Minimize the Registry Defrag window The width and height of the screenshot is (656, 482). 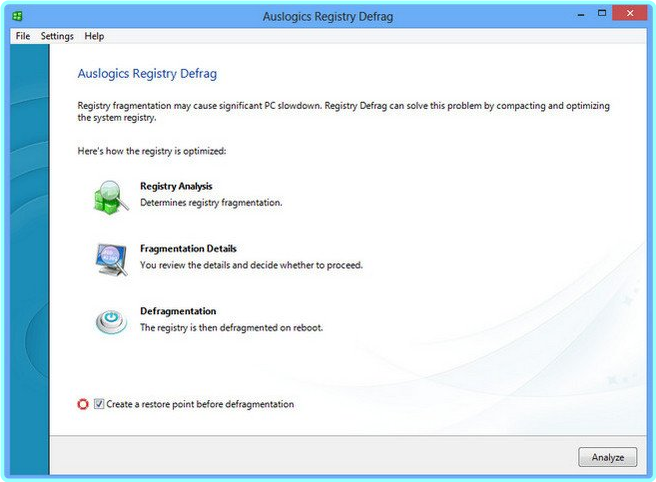pyautogui.click(x=581, y=14)
